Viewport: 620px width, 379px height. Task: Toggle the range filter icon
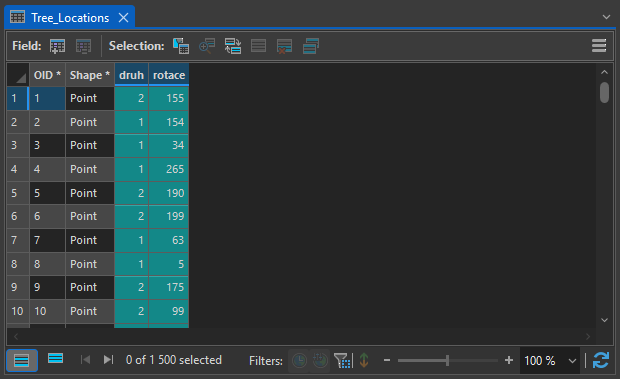[319, 360]
